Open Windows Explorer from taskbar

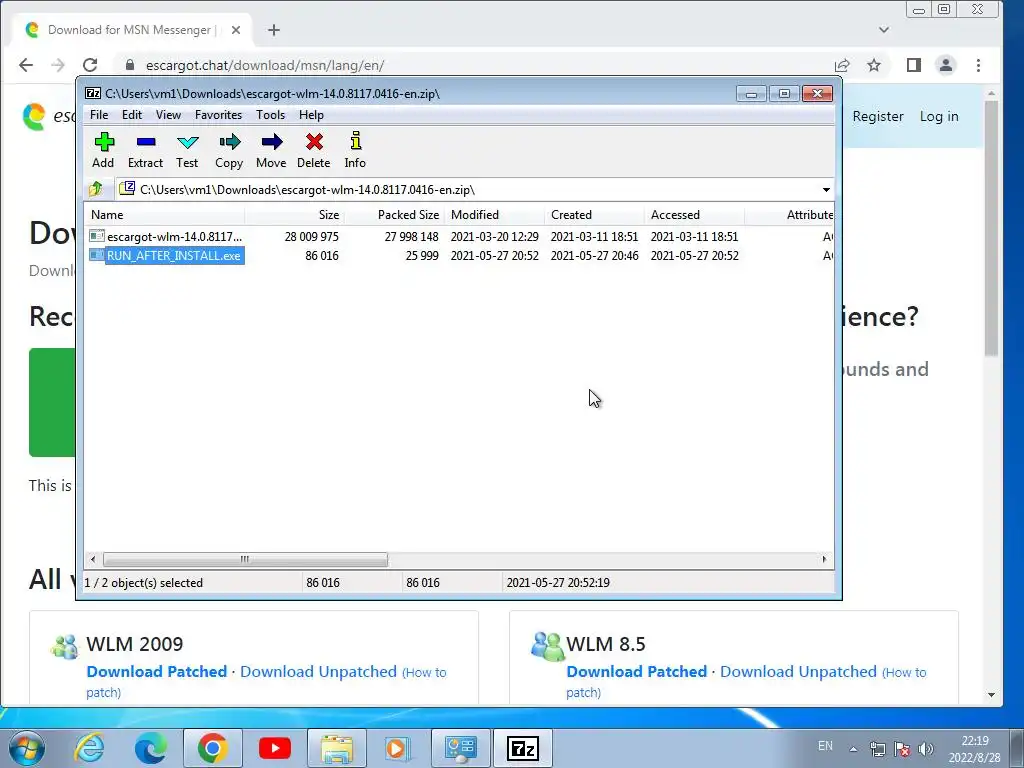coord(337,748)
